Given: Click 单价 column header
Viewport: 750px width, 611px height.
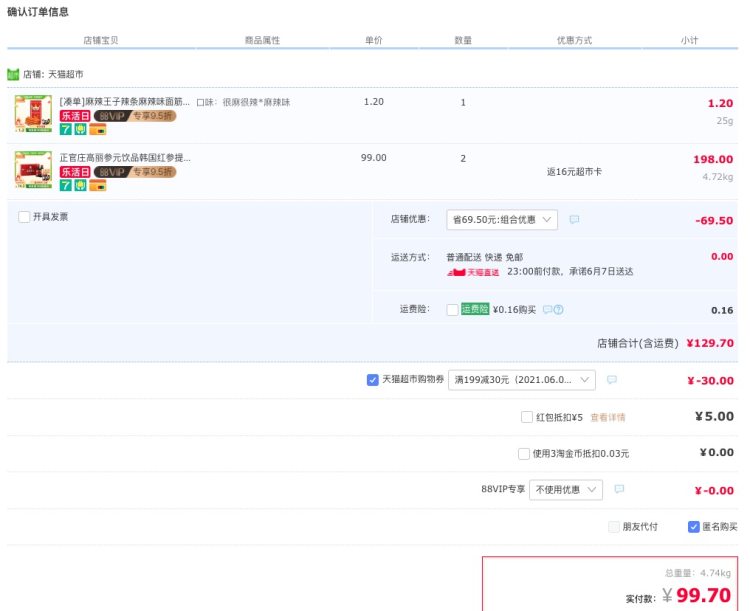Looking at the screenshot, I should tap(374, 40).
